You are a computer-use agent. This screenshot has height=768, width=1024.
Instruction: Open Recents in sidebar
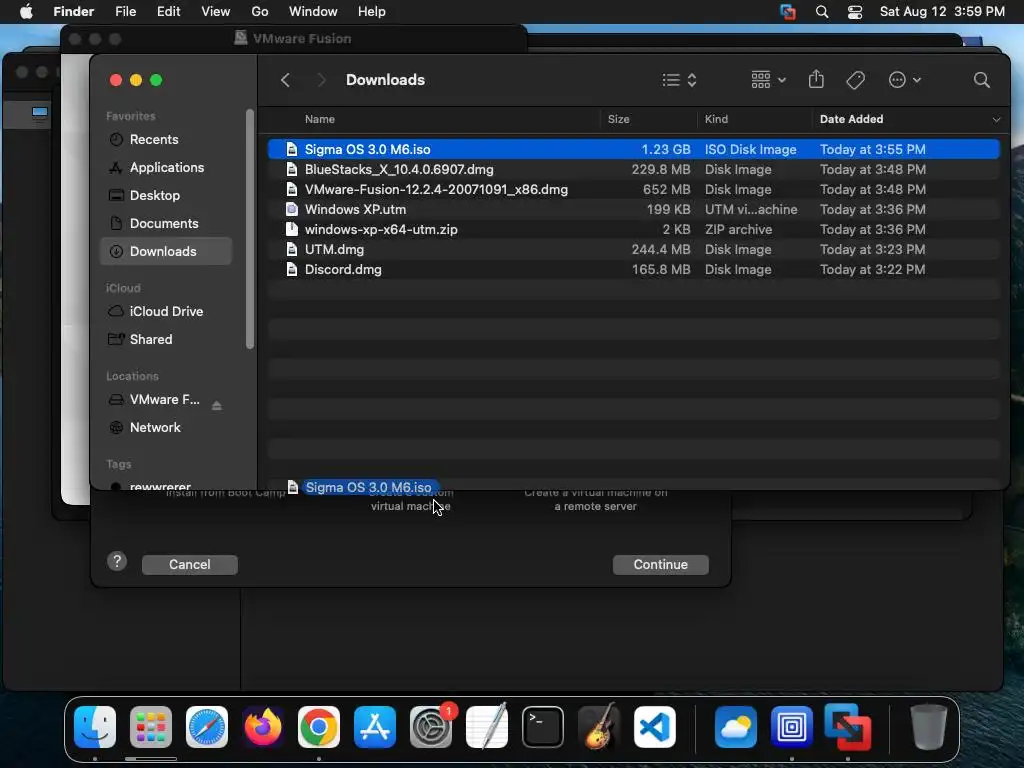coord(167,139)
